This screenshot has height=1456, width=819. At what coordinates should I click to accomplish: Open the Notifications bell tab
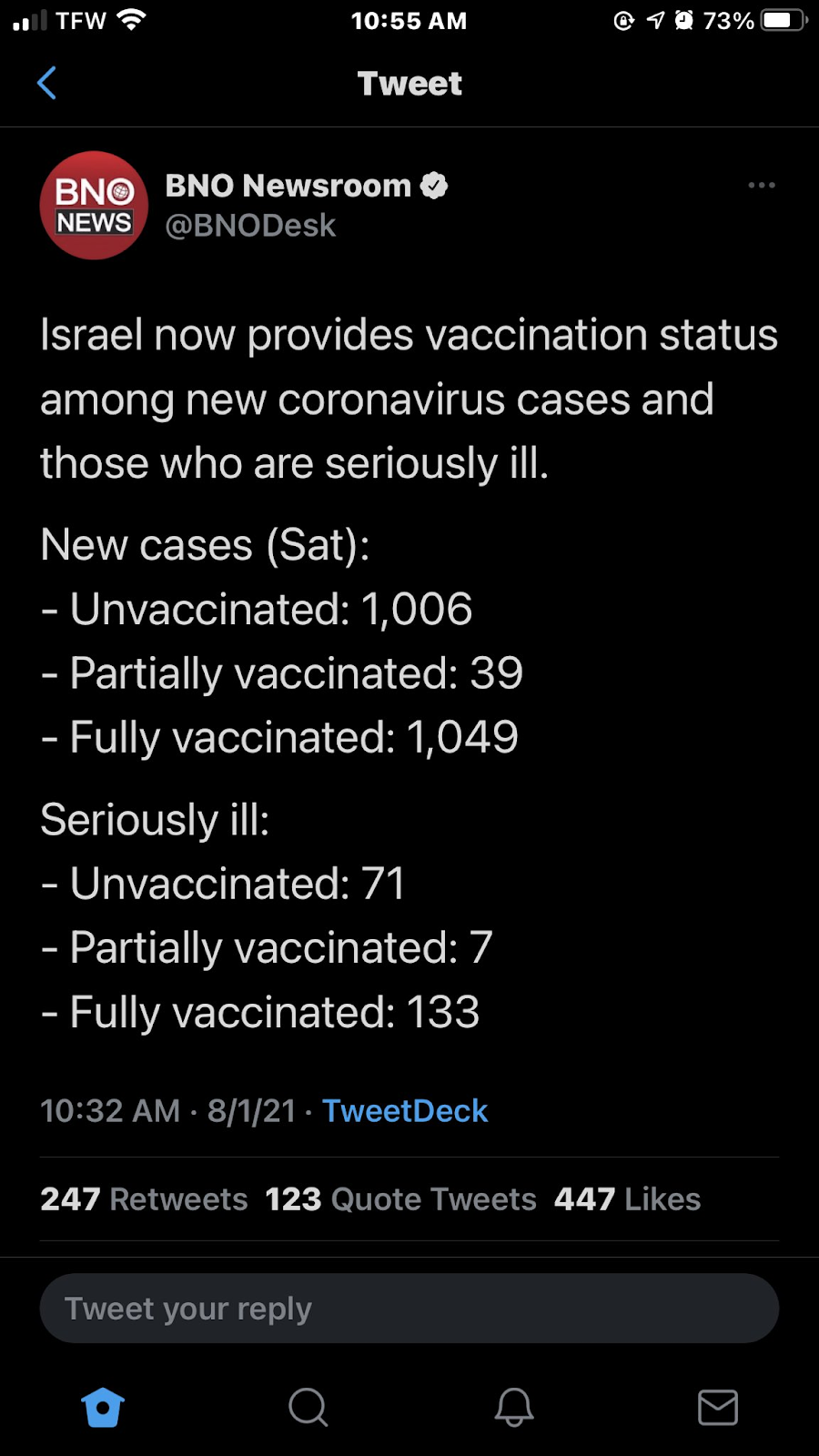tap(513, 1408)
